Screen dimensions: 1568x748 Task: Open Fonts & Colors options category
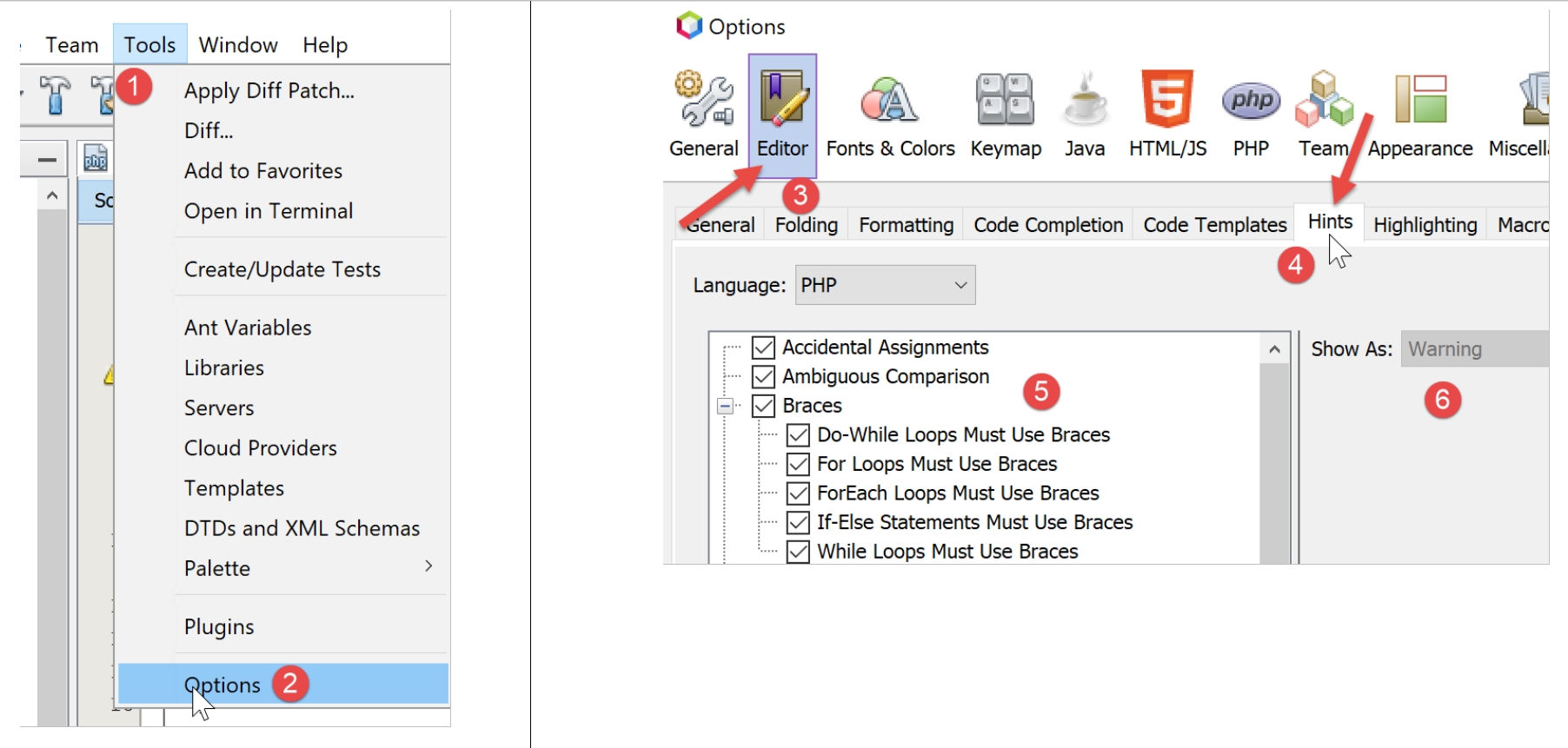pos(889,114)
